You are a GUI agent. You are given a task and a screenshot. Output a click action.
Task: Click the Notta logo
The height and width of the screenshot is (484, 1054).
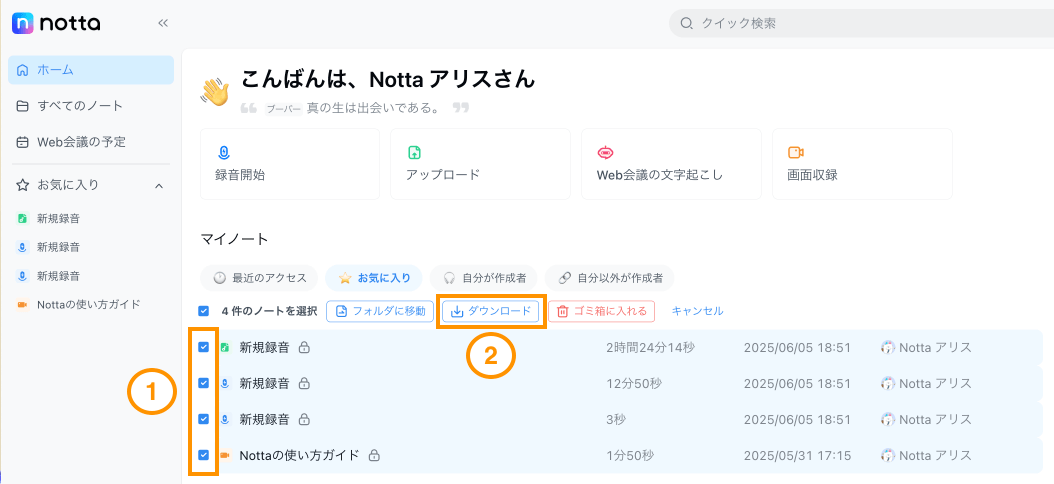pos(56,24)
